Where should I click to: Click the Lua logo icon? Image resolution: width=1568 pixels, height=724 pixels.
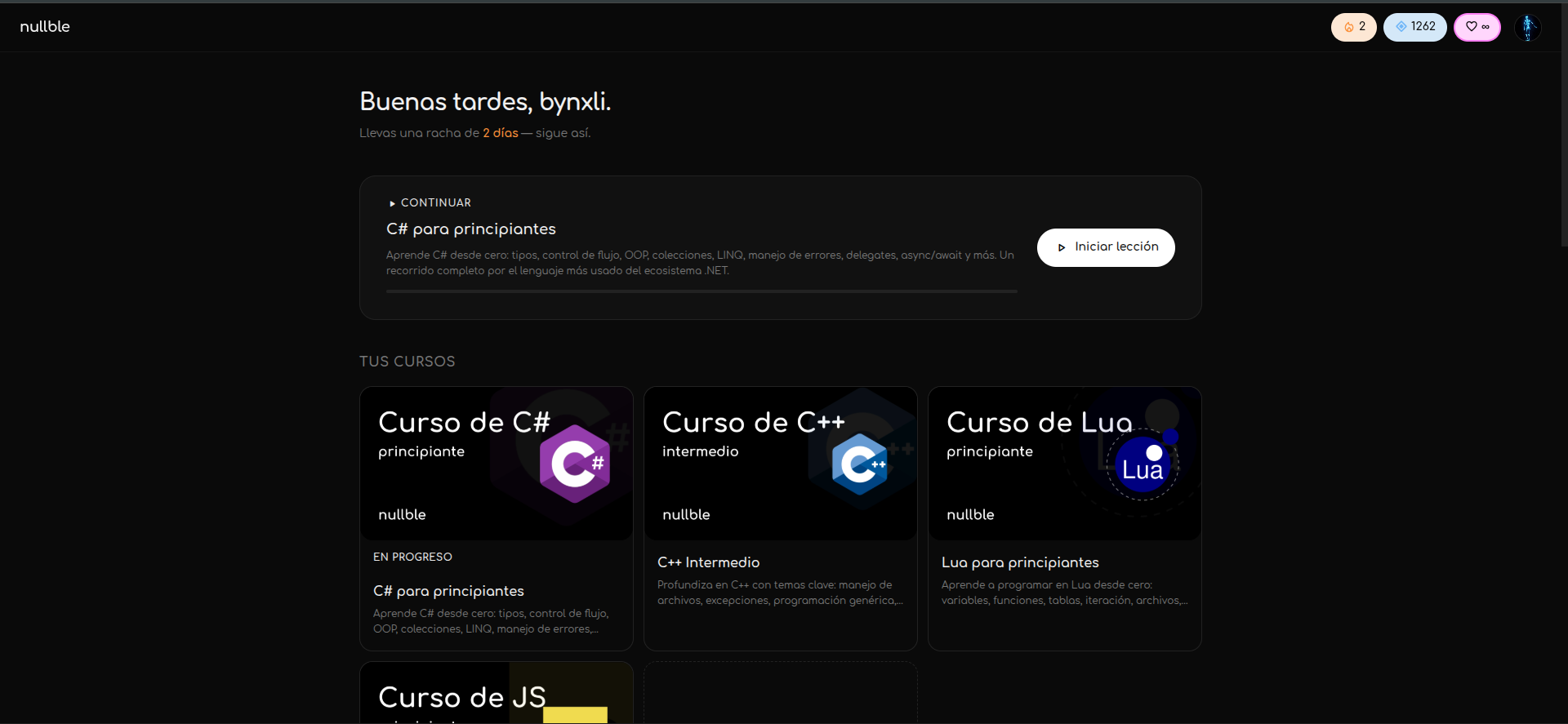(x=1143, y=464)
